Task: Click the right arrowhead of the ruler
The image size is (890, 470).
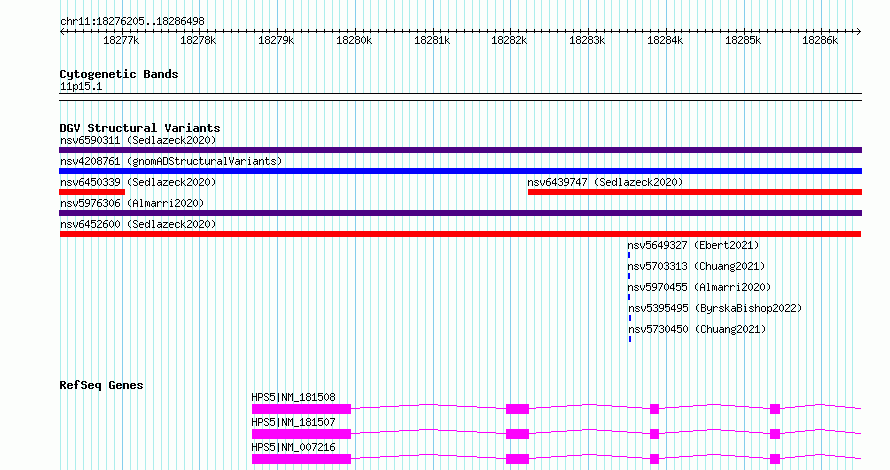Action: click(x=859, y=31)
